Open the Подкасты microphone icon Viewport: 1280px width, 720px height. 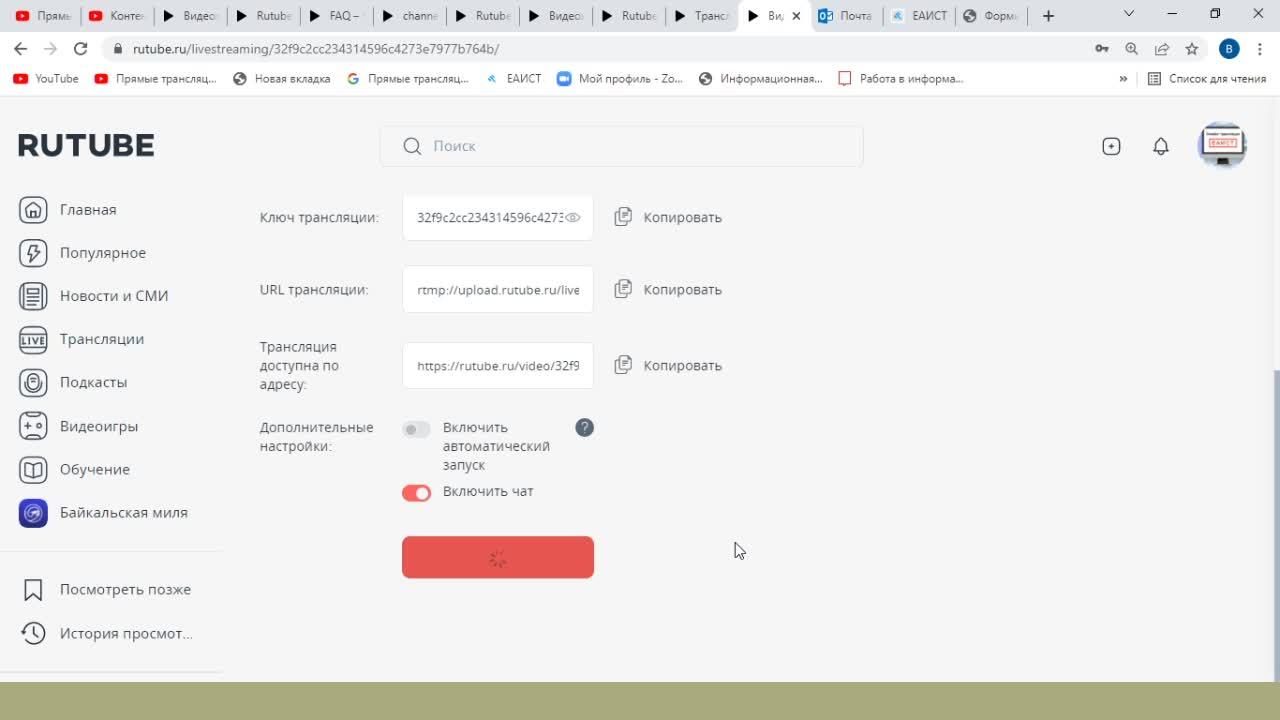33,382
